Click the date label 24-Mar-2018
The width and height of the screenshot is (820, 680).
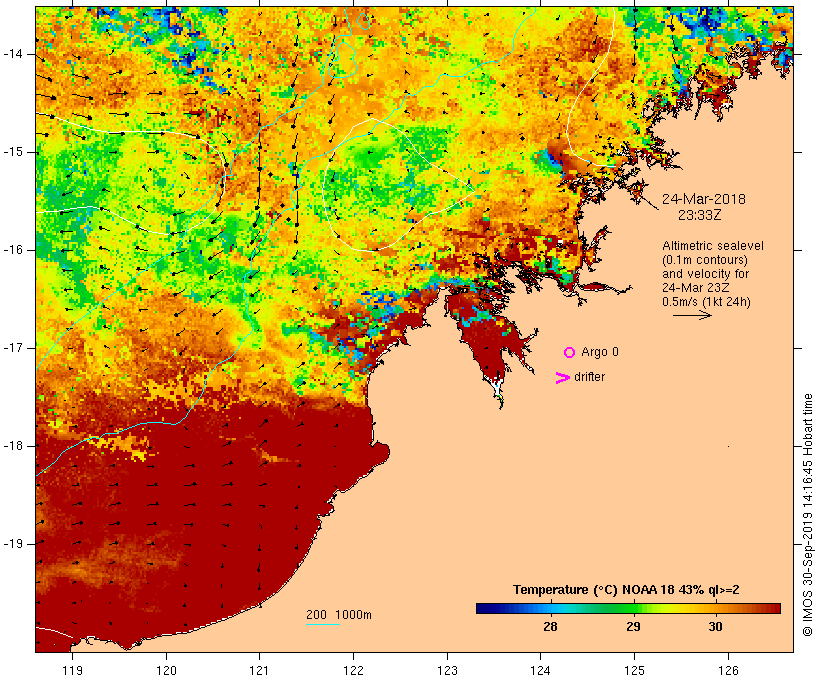tap(703, 199)
